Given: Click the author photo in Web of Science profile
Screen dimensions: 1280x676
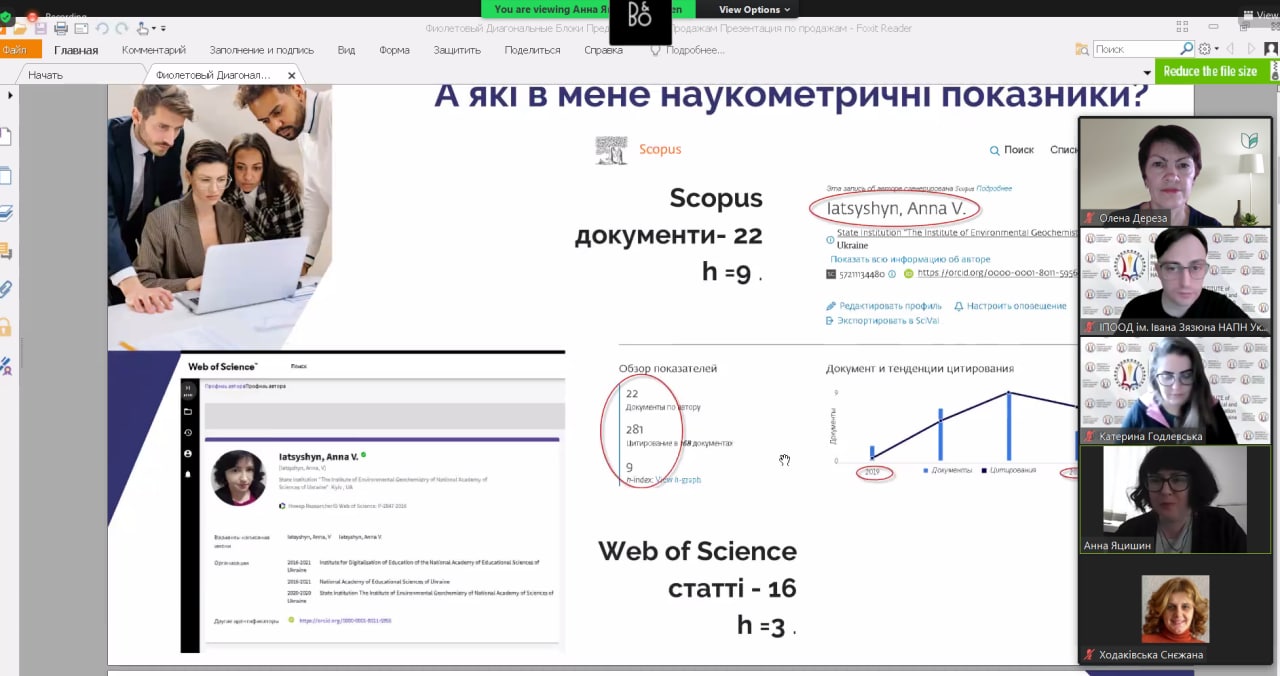Looking at the screenshot, I should point(239,478).
